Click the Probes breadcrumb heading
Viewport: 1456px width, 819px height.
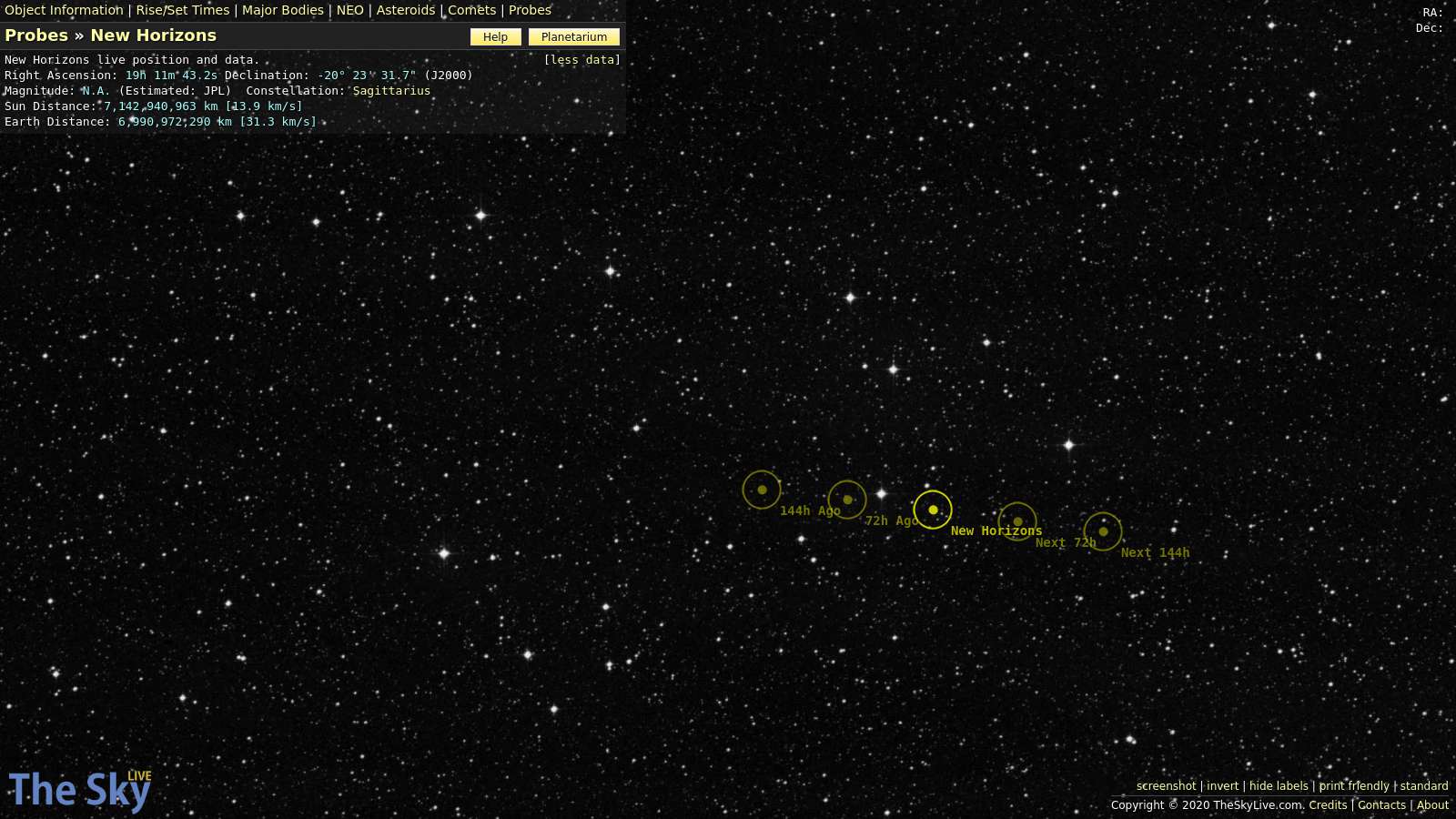[36, 35]
